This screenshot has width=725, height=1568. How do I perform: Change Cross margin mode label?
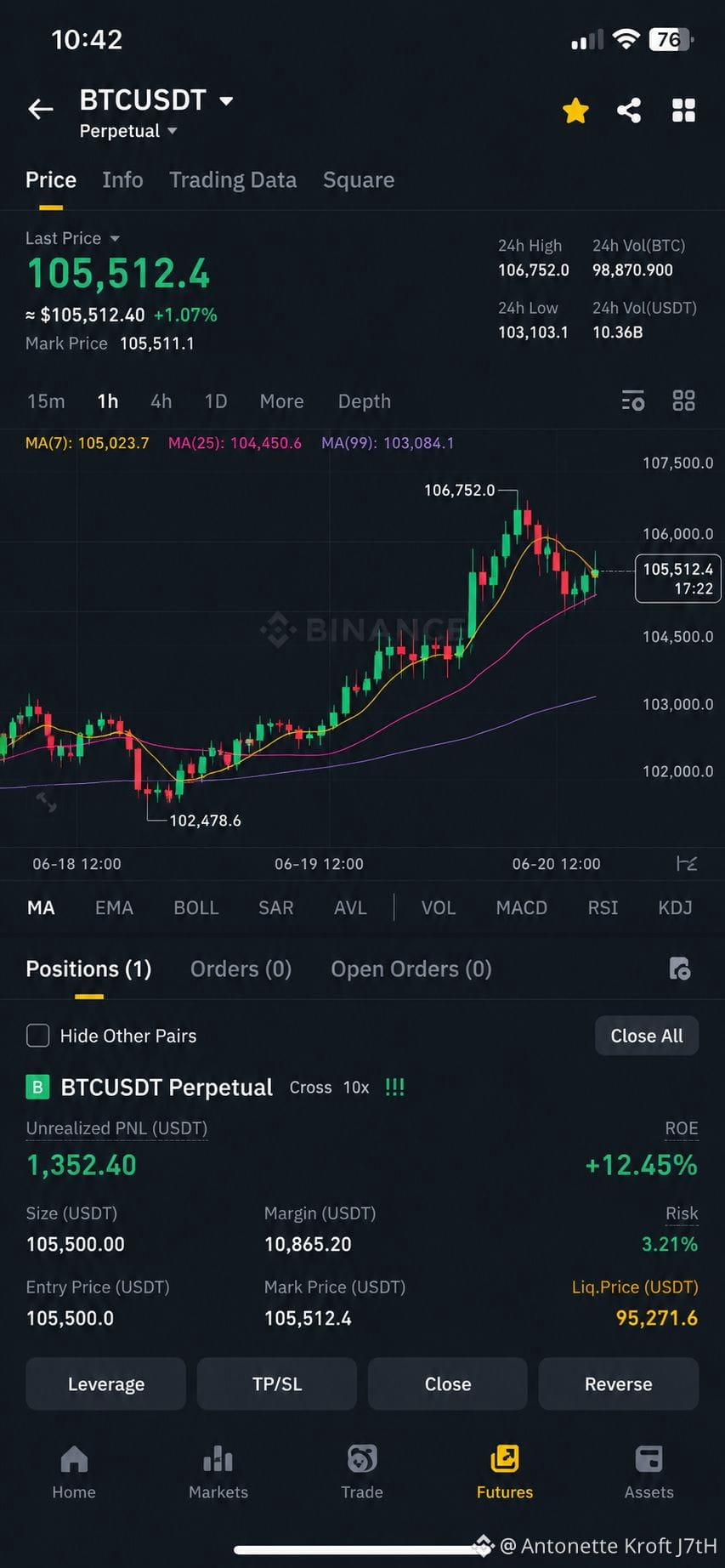click(x=310, y=1088)
